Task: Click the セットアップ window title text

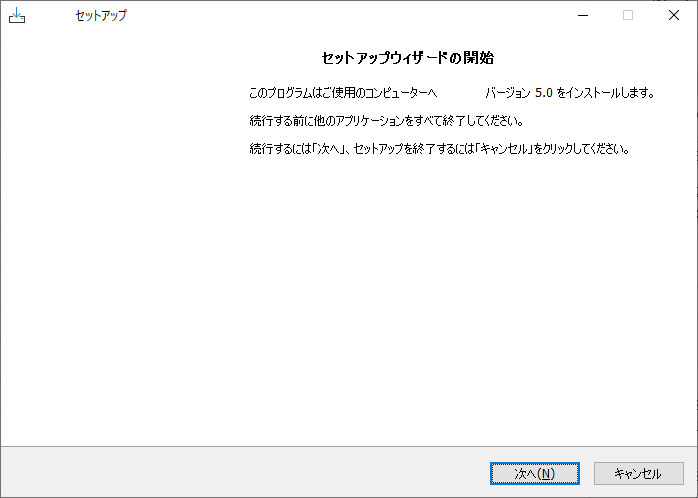Action: coord(101,16)
